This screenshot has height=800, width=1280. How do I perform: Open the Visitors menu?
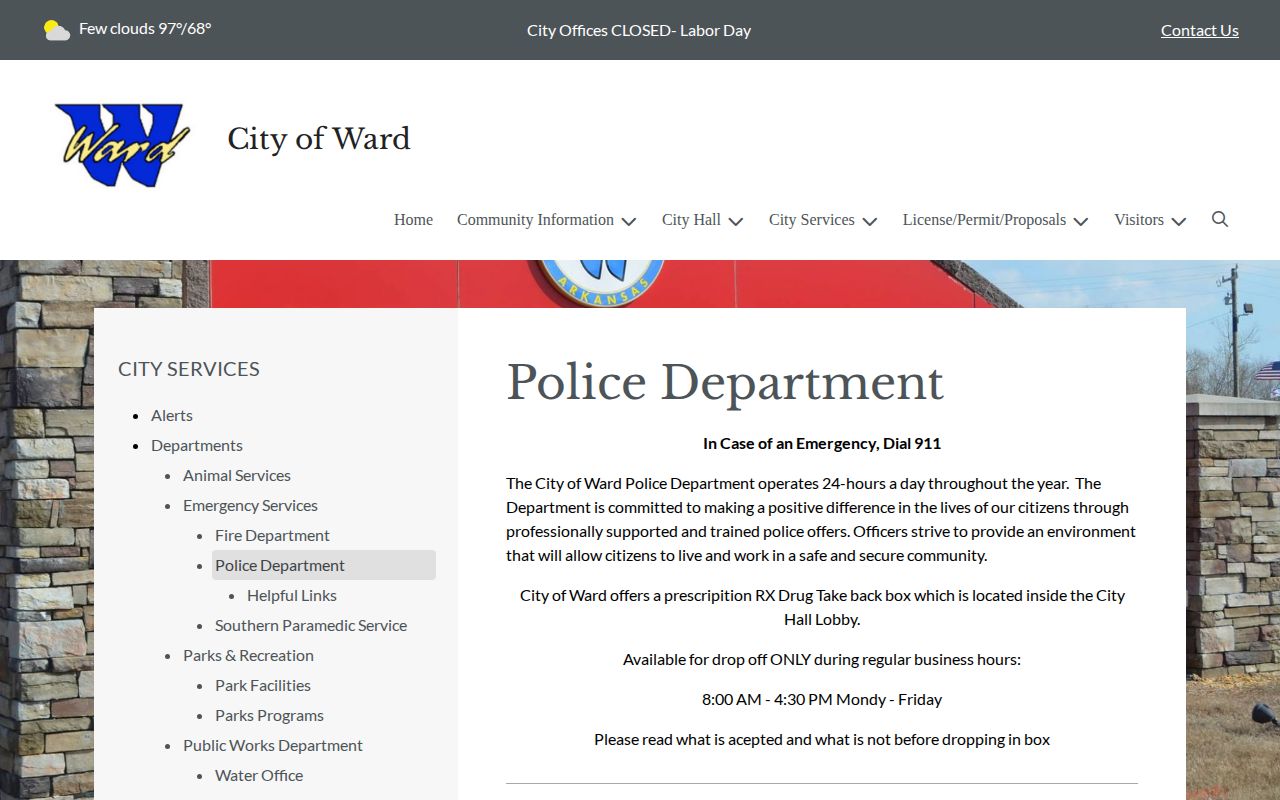click(1139, 220)
